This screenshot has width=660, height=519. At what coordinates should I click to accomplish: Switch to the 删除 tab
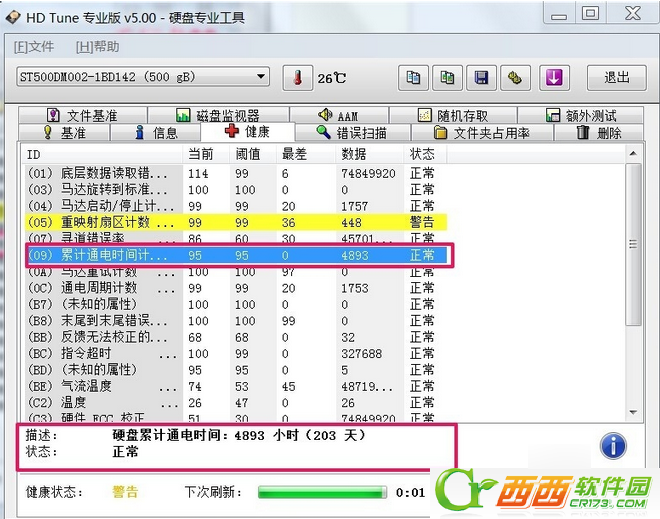[599, 133]
